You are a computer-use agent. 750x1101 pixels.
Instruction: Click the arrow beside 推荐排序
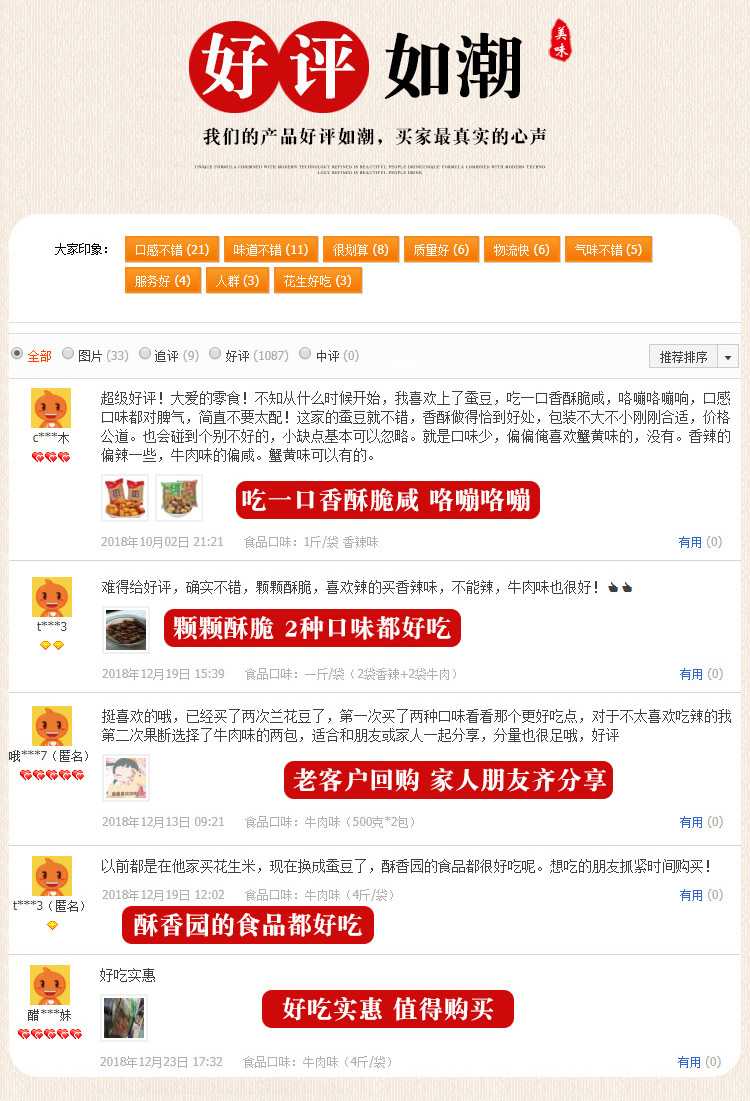tap(728, 357)
